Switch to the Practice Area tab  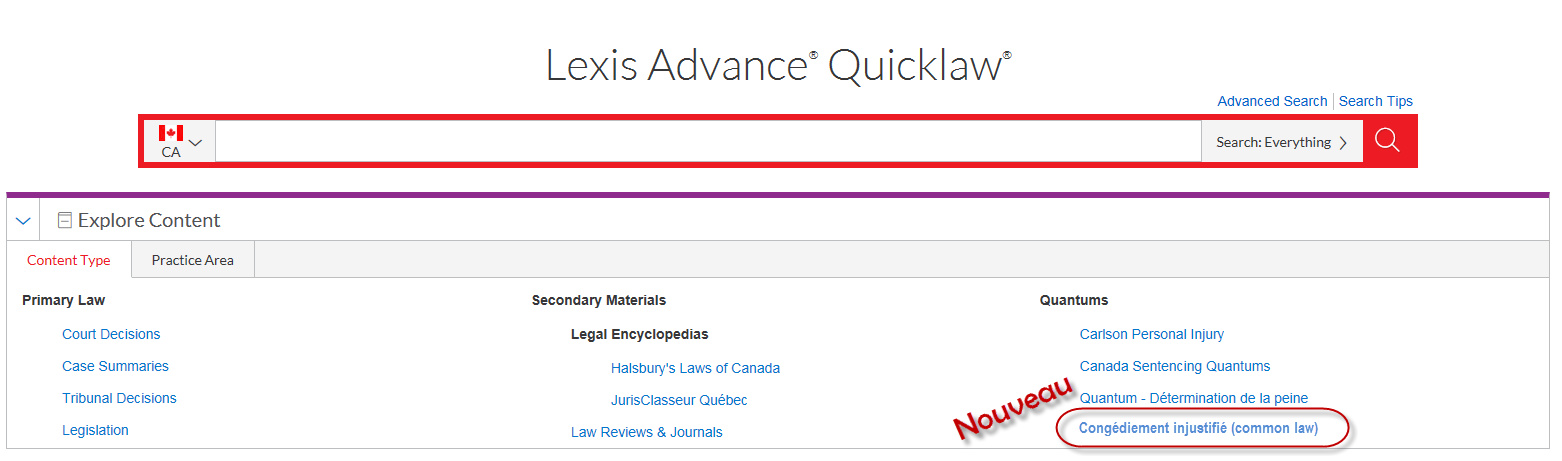tap(193, 260)
